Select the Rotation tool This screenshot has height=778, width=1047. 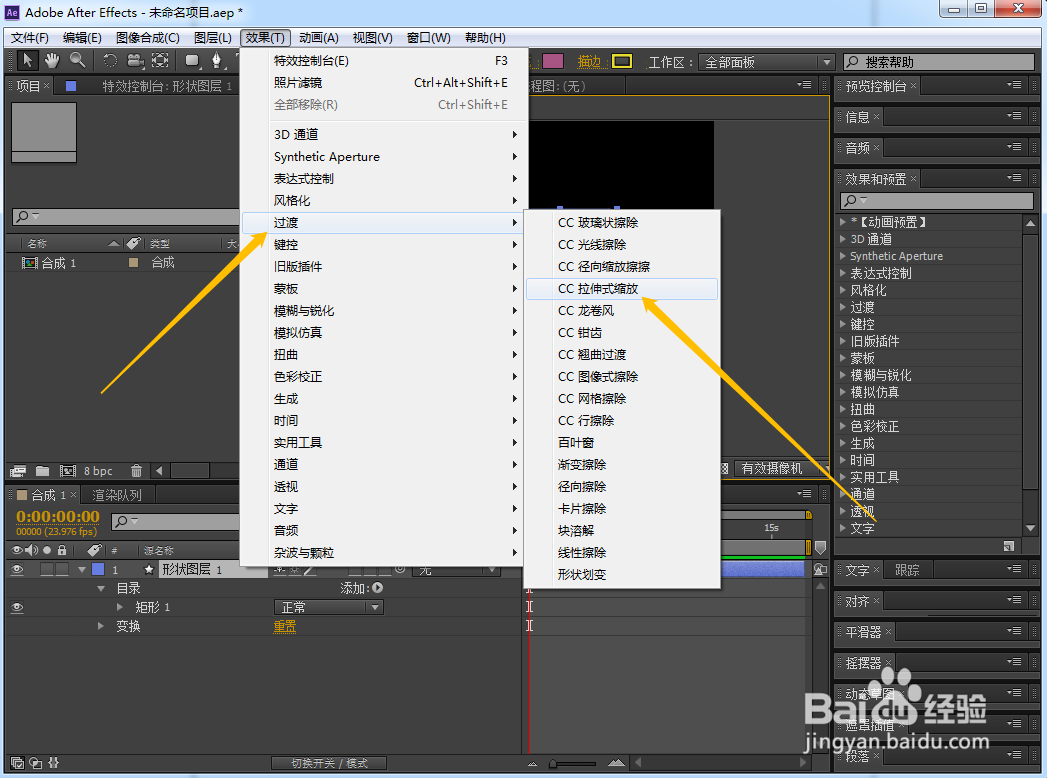click(x=110, y=61)
